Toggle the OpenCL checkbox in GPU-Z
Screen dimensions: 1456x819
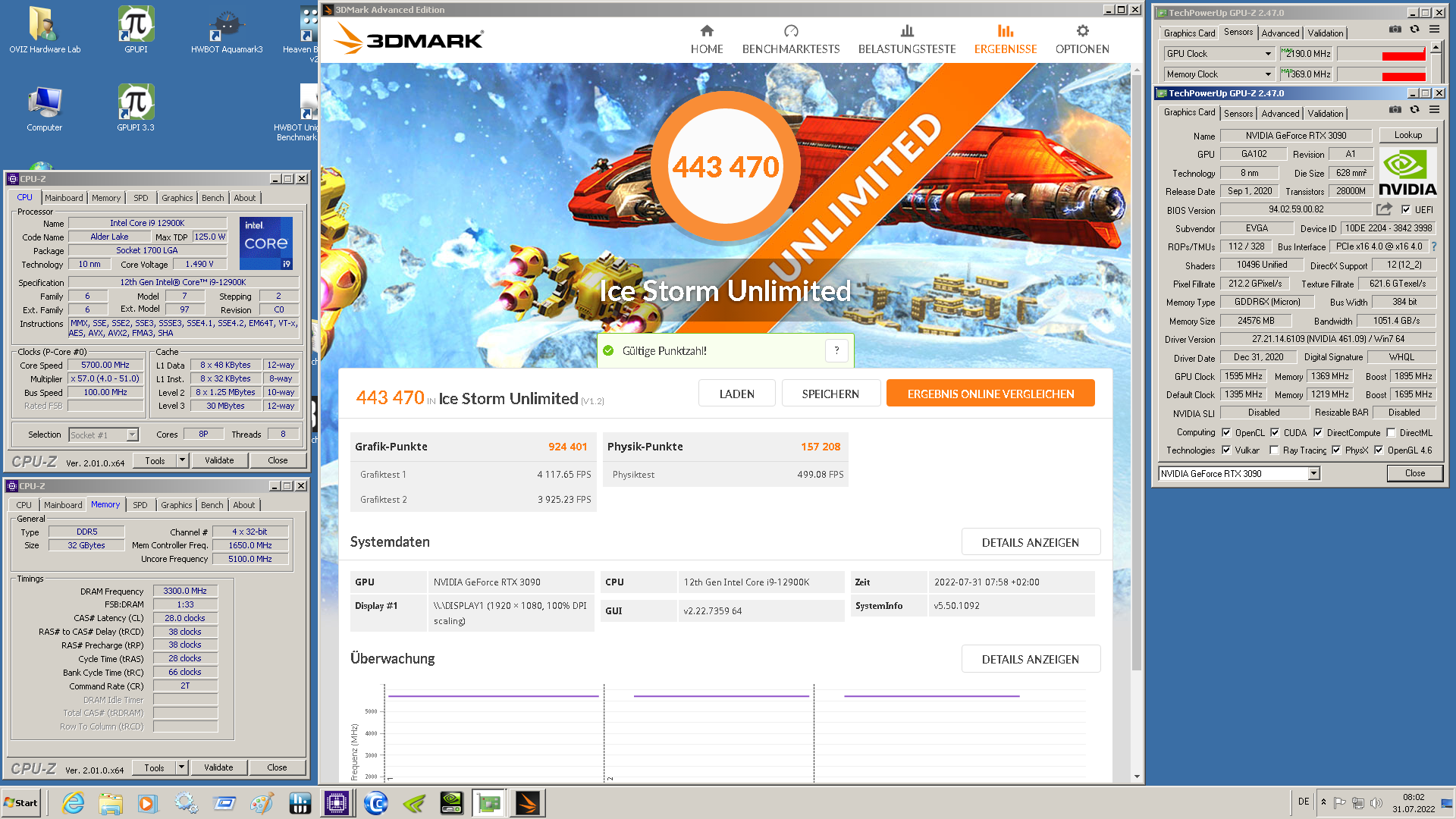pyautogui.click(x=1226, y=433)
